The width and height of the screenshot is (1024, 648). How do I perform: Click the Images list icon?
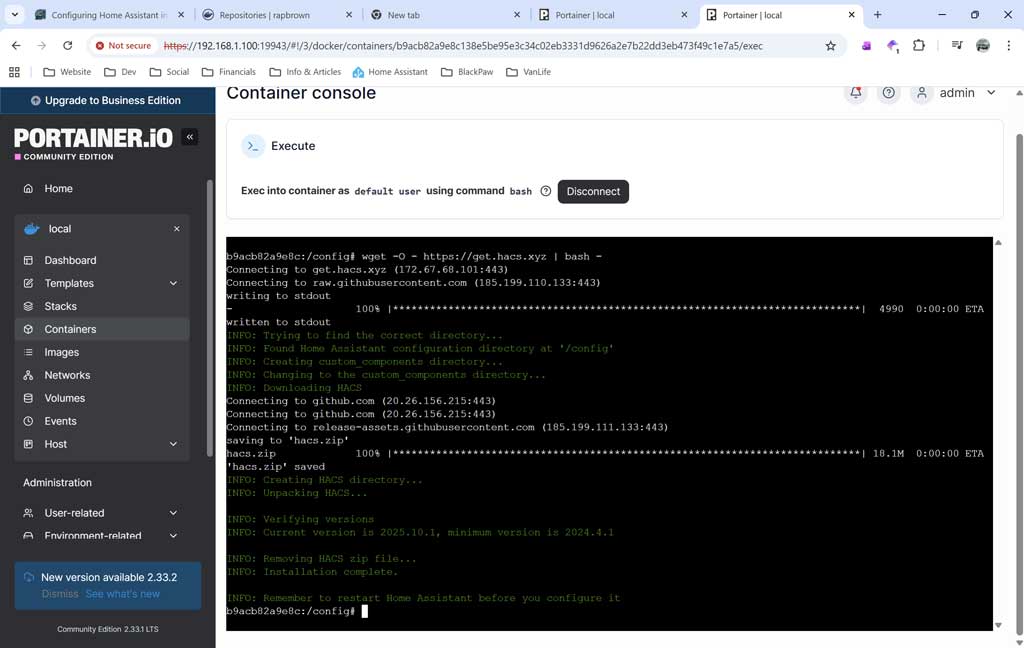point(28,352)
